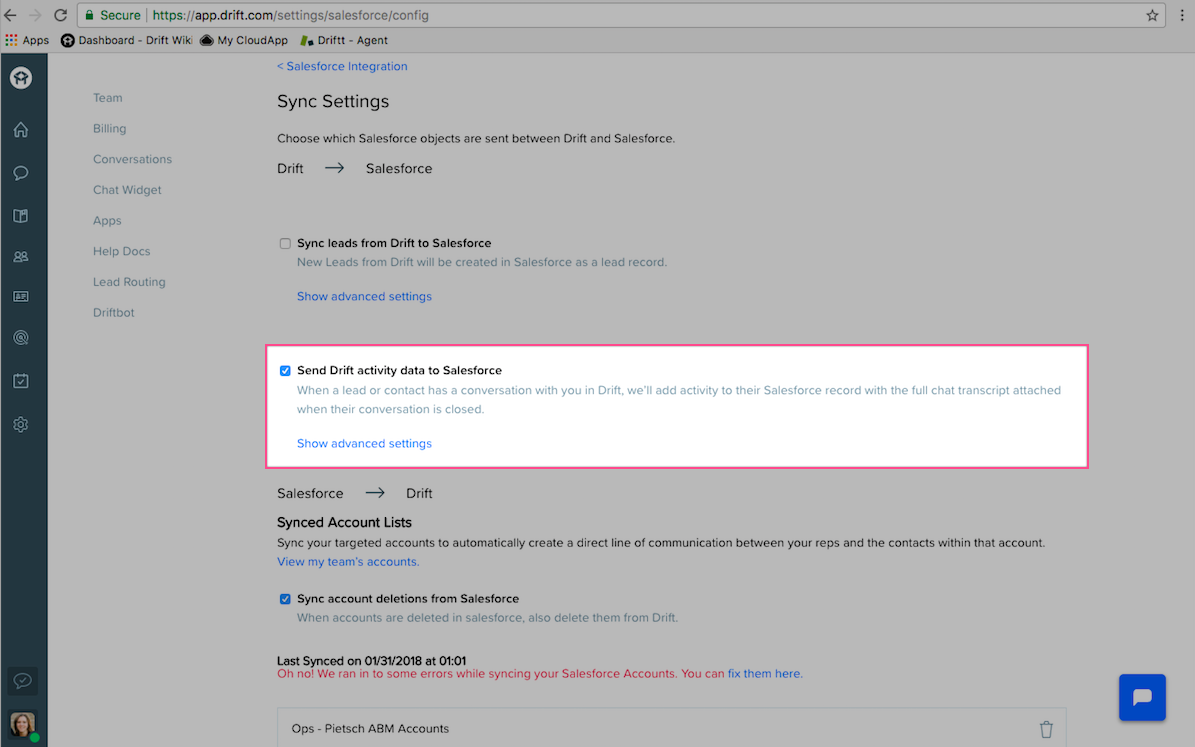Open Help Docs settings
1195x747 pixels.
click(x=122, y=251)
